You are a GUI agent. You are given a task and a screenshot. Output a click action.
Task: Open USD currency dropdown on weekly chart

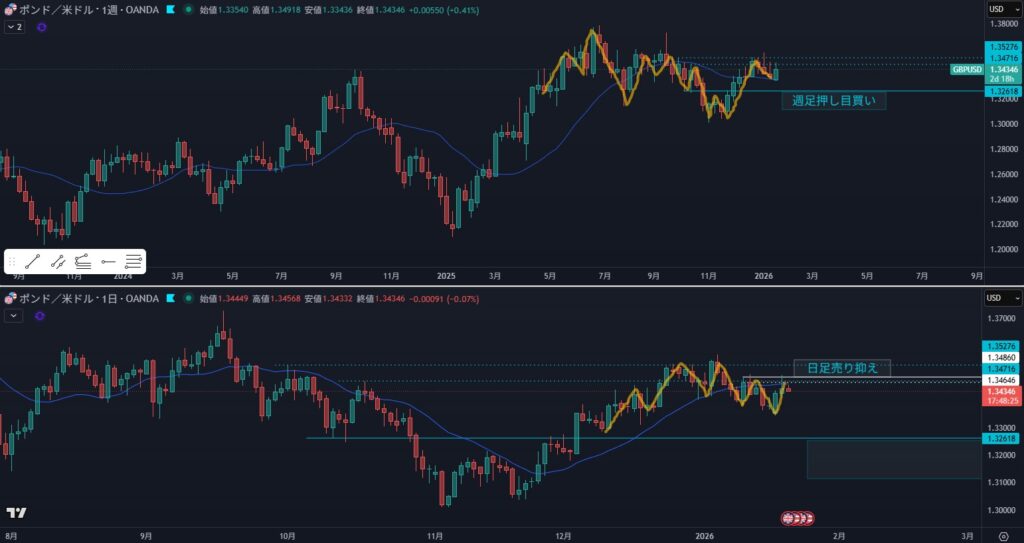[x=1002, y=9]
